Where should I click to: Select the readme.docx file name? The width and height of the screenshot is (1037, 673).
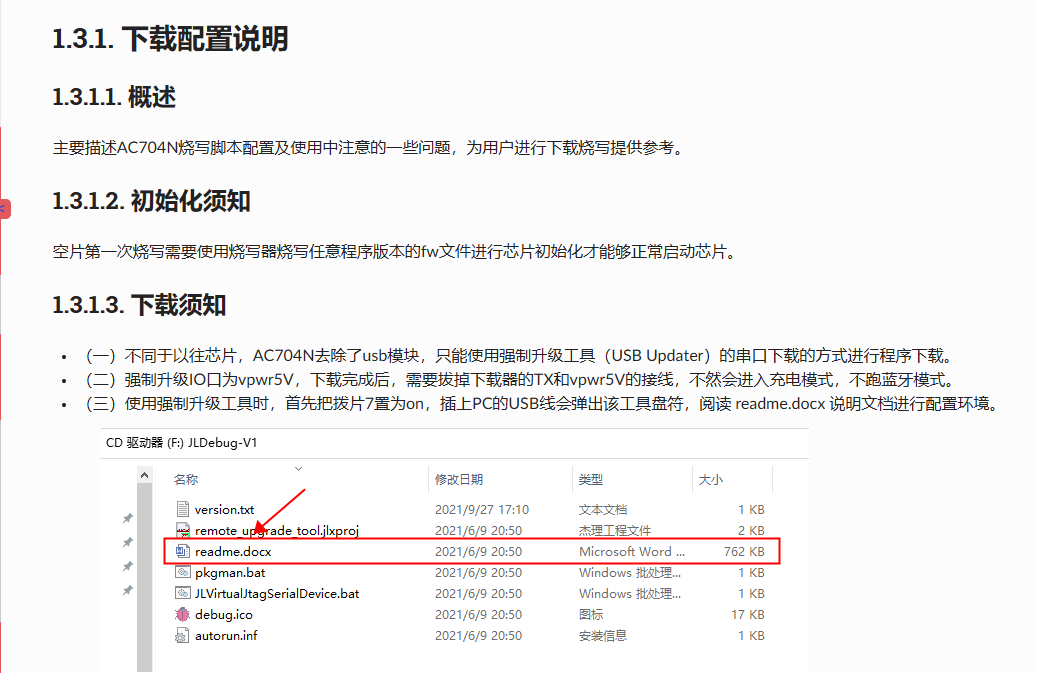click(233, 551)
